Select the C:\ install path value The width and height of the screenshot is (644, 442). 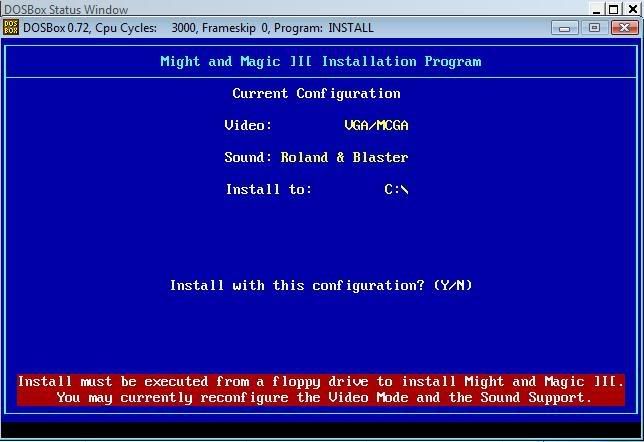[396, 189]
